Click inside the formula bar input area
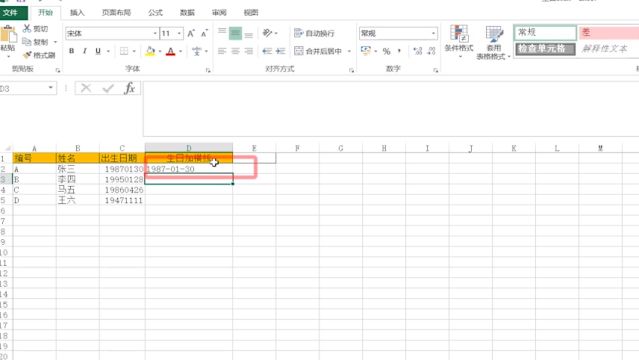The image size is (639, 360). coord(391,108)
